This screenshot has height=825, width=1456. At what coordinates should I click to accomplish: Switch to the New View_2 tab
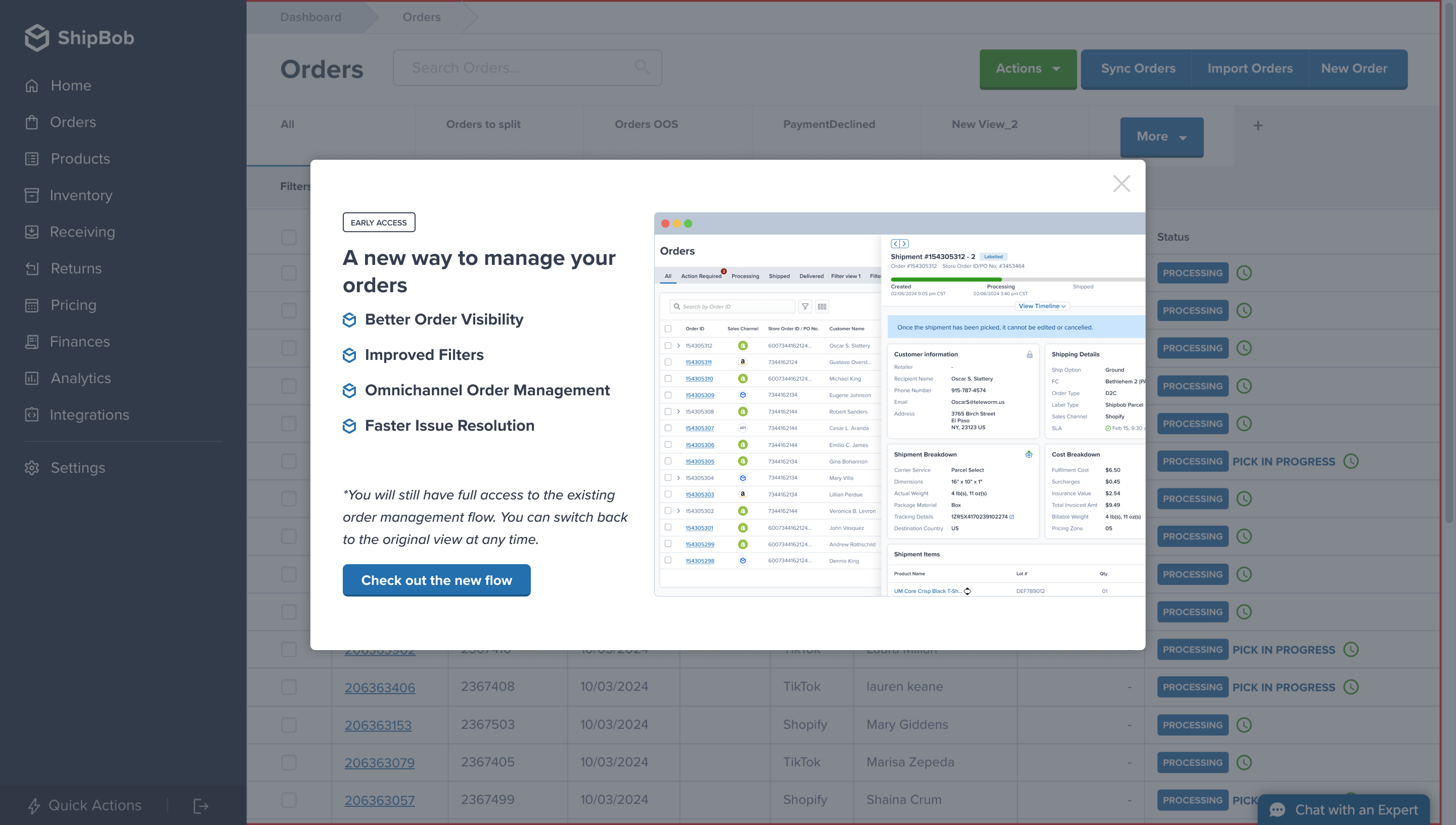(x=985, y=124)
